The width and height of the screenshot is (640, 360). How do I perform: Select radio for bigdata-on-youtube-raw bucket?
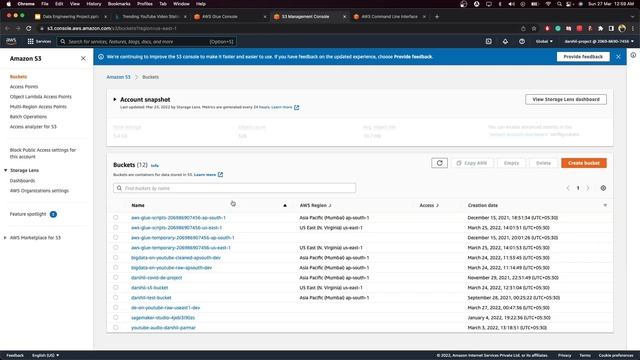(116, 267)
